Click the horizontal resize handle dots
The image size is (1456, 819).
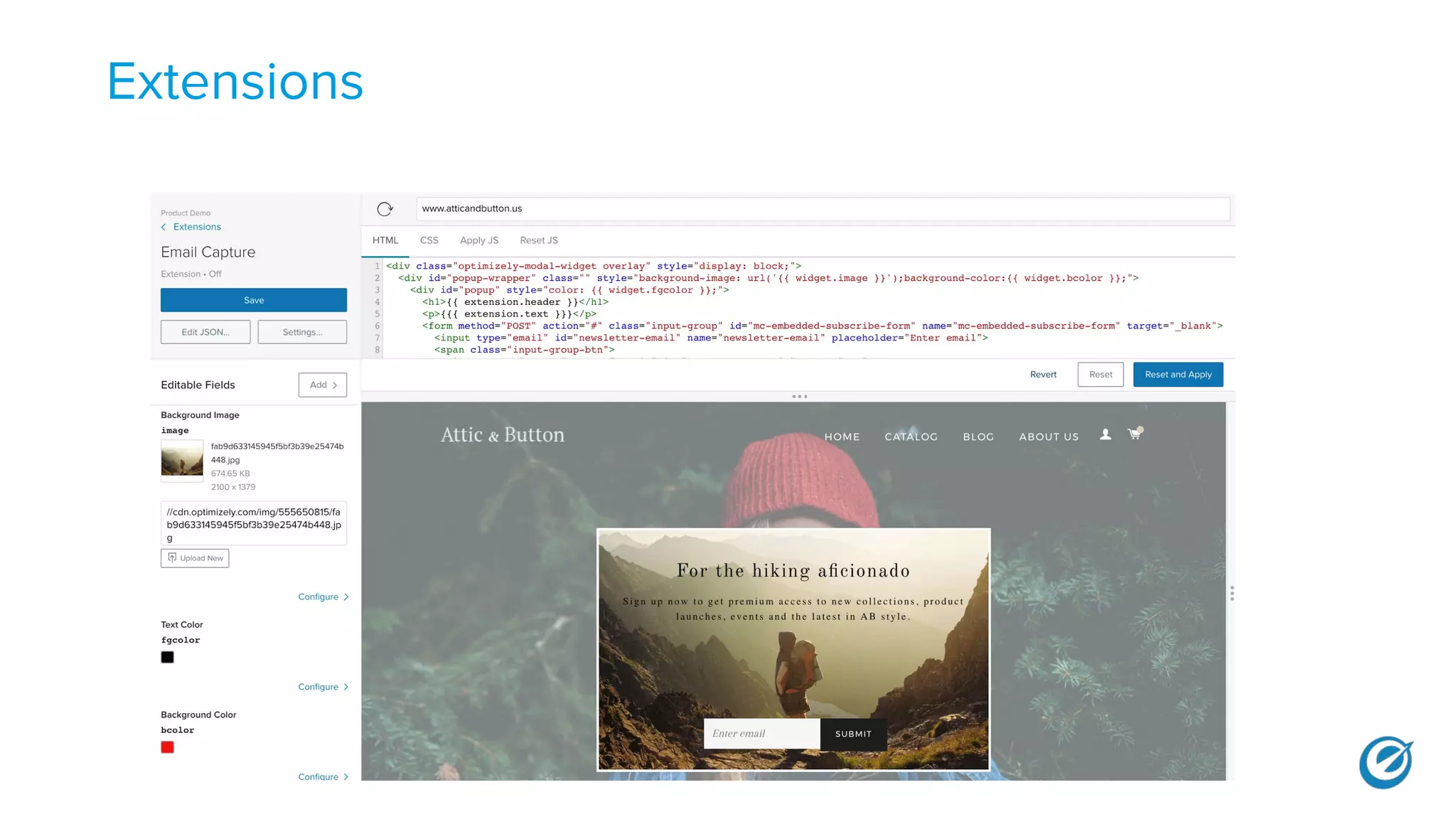click(x=799, y=397)
